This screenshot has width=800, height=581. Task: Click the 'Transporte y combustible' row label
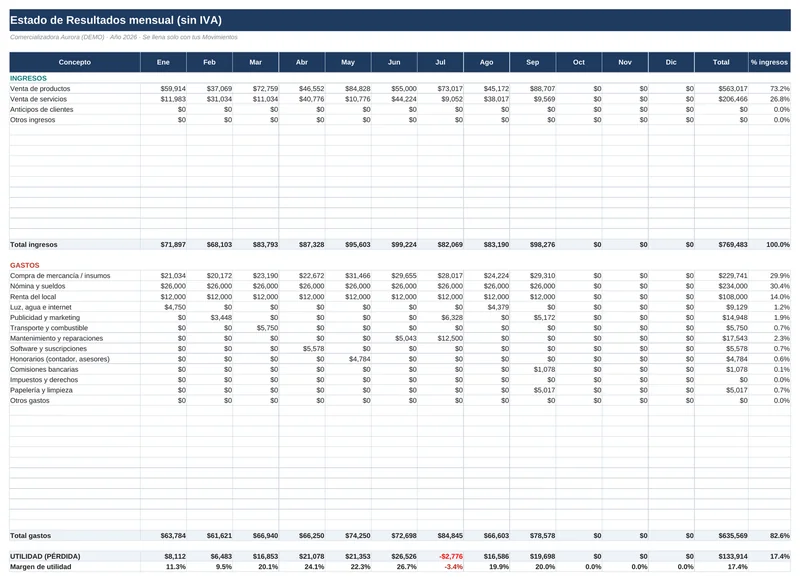[49, 328]
